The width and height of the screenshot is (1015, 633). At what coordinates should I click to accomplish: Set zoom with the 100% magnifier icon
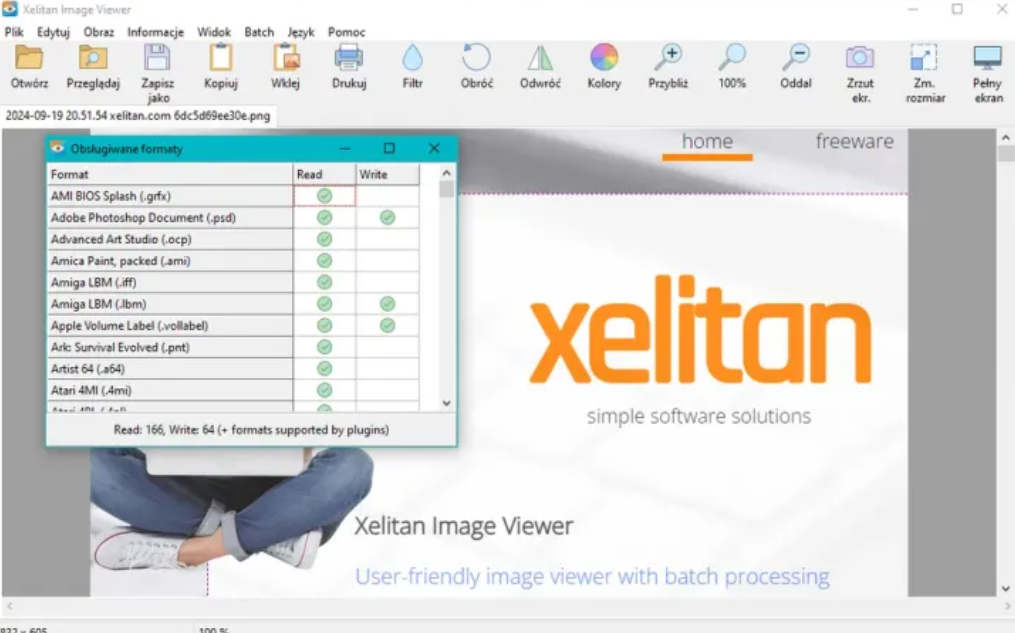[x=731, y=58]
